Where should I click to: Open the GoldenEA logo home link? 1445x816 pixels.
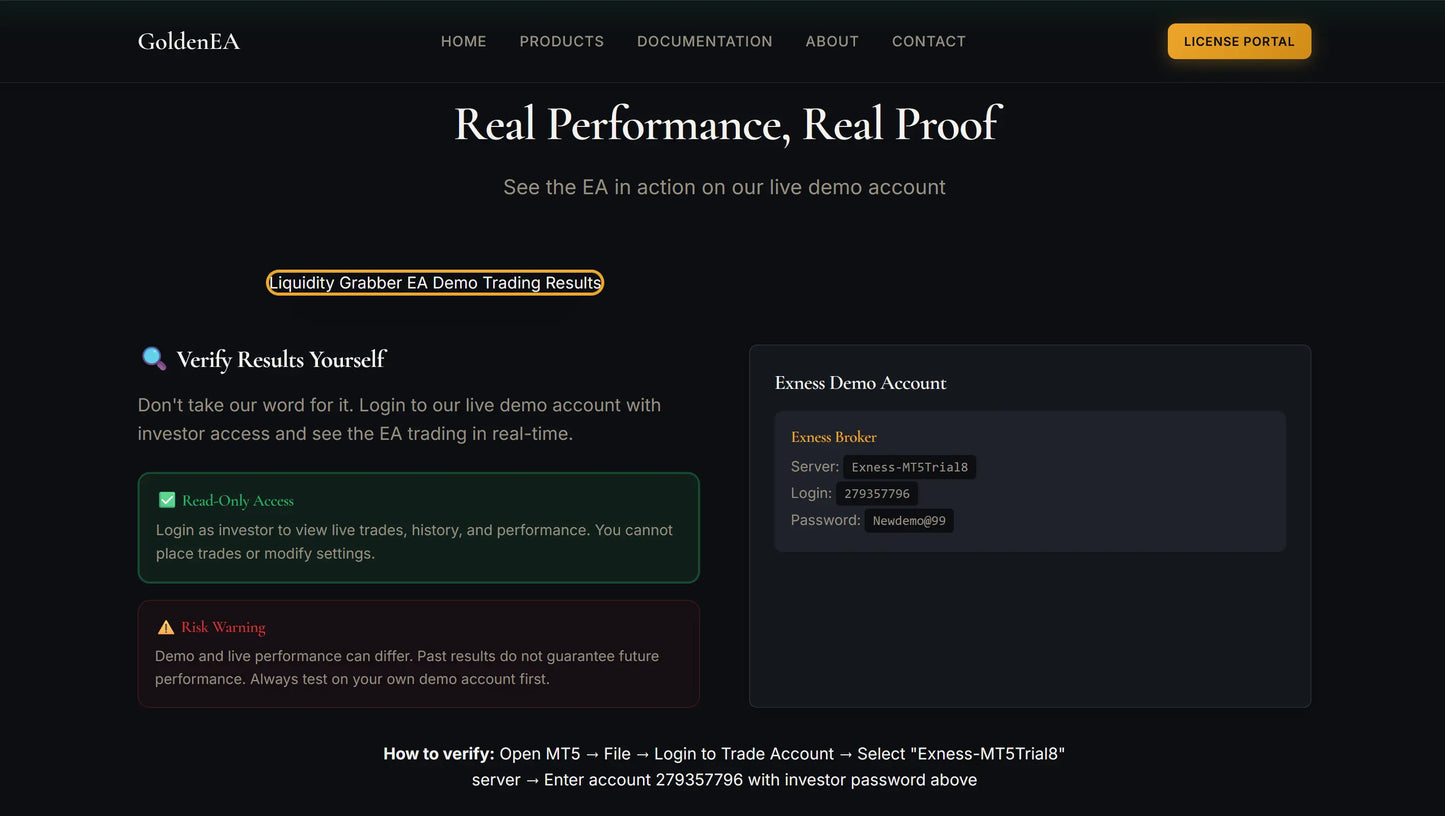(x=189, y=41)
